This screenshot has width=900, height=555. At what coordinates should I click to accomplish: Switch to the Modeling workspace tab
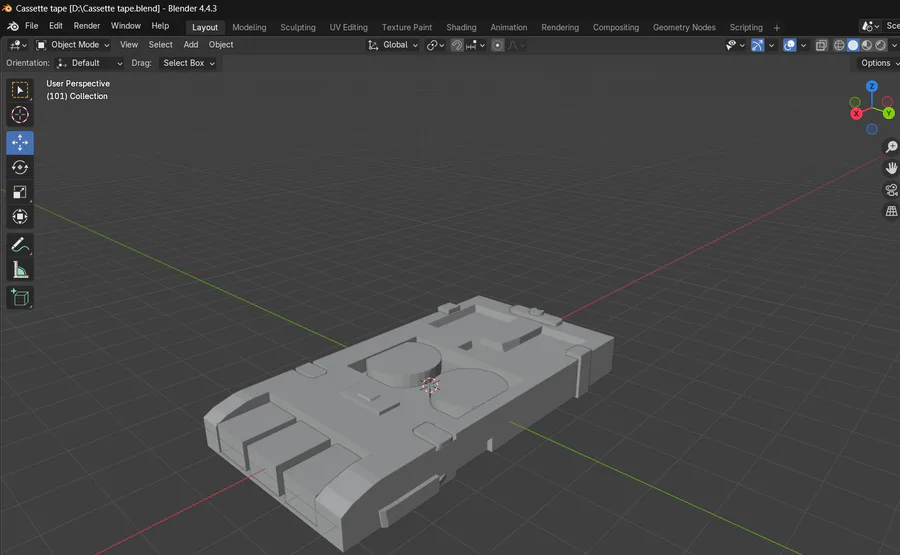click(x=249, y=28)
